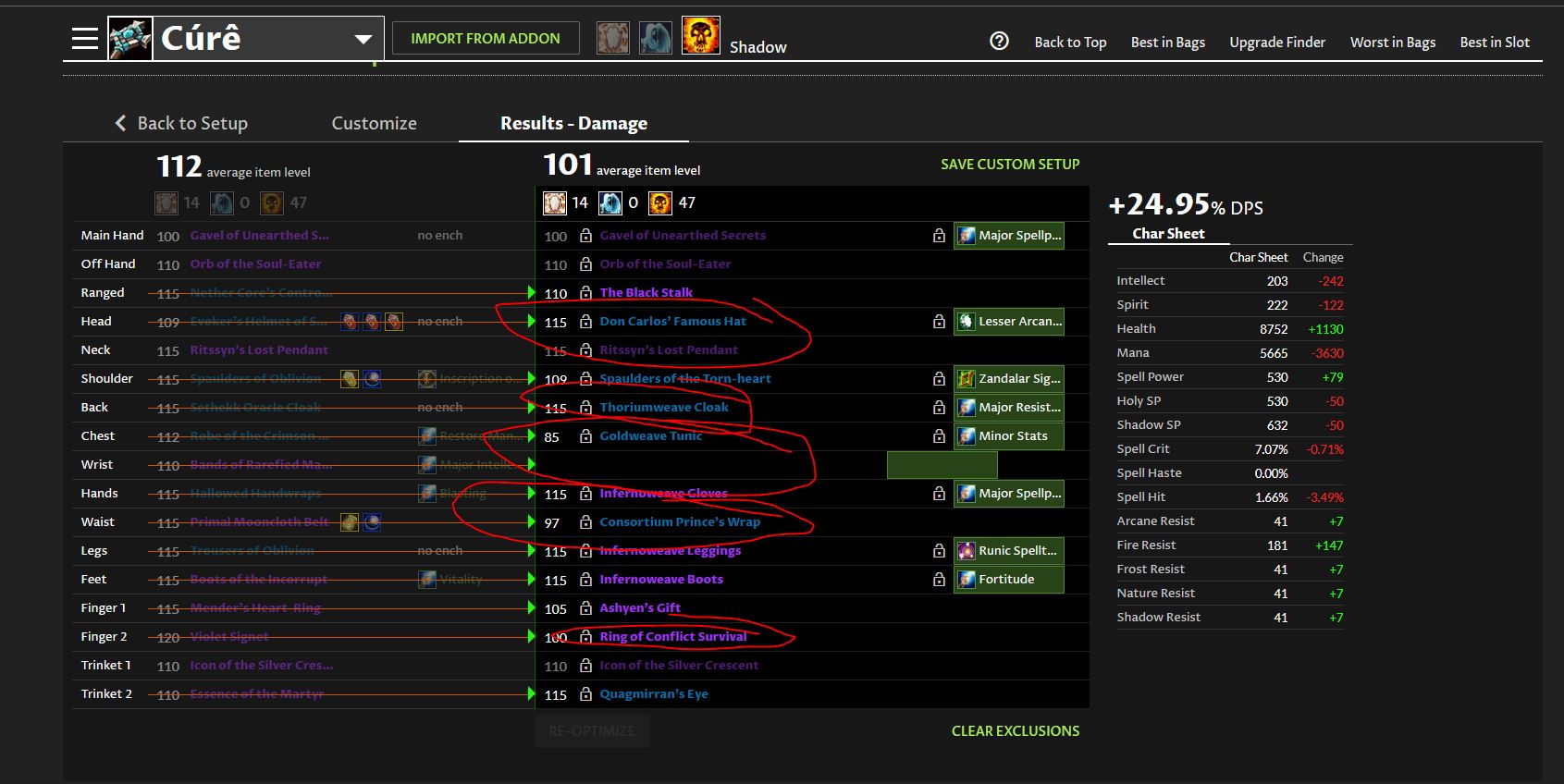Click the green box in Wrist row

coord(942,465)
